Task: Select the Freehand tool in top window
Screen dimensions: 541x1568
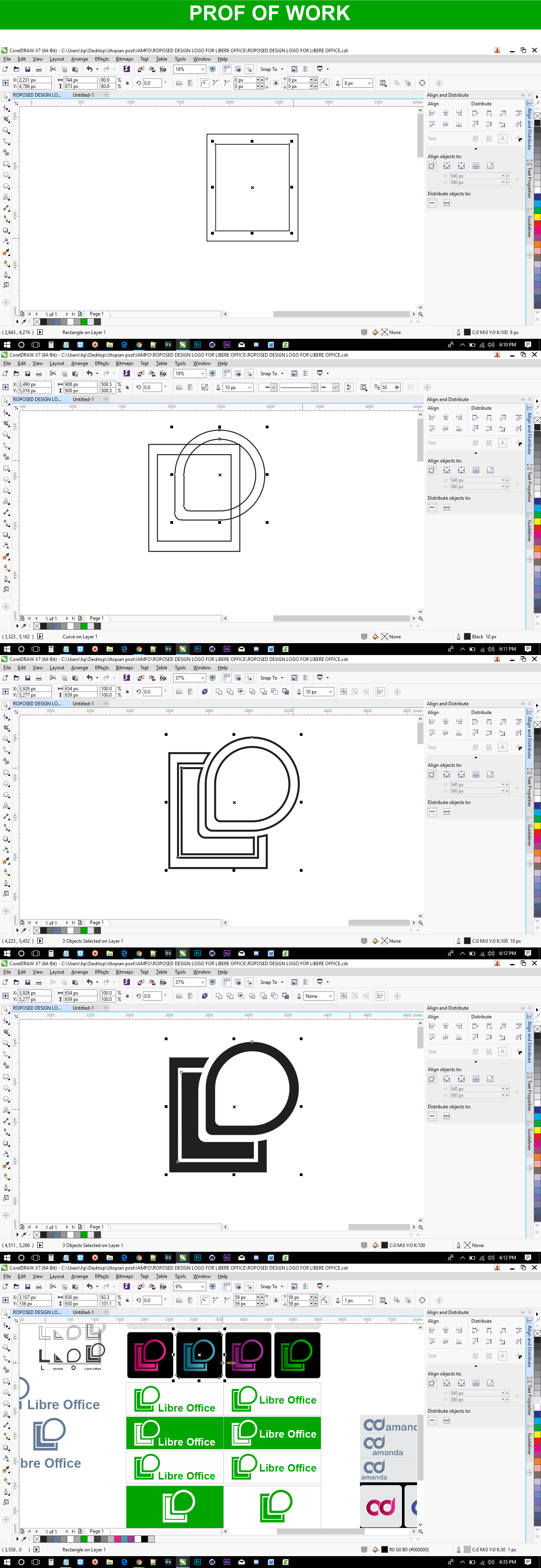Action: click(6, 141)
